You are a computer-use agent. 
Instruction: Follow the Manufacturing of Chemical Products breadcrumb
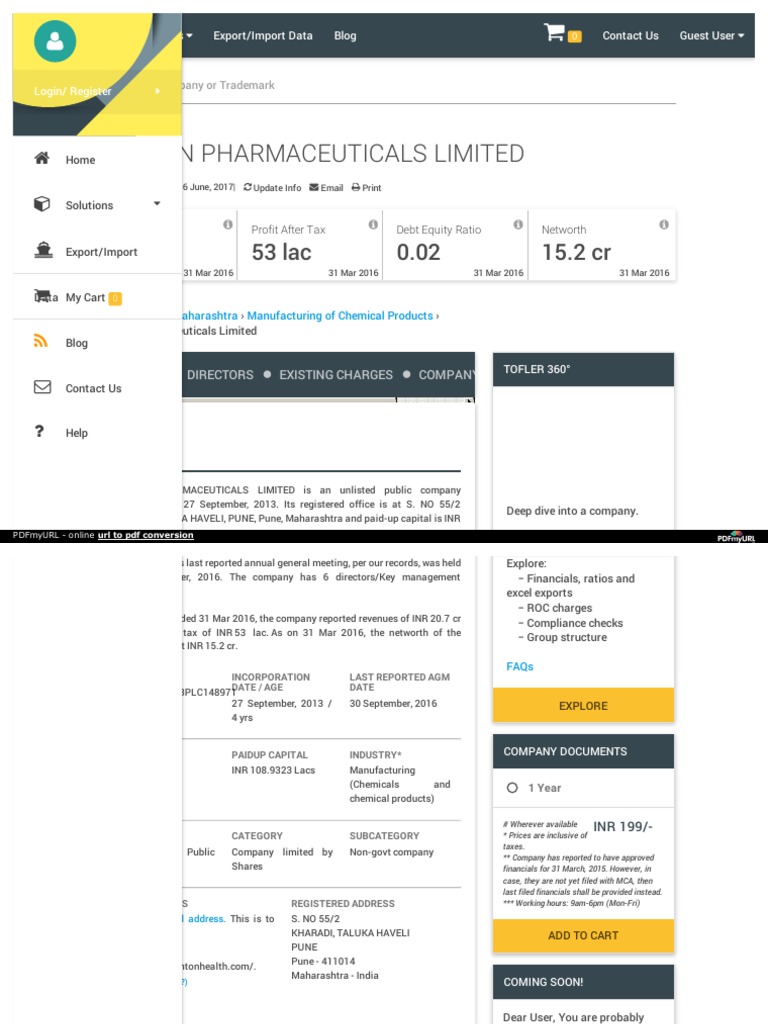coord(340,316)
